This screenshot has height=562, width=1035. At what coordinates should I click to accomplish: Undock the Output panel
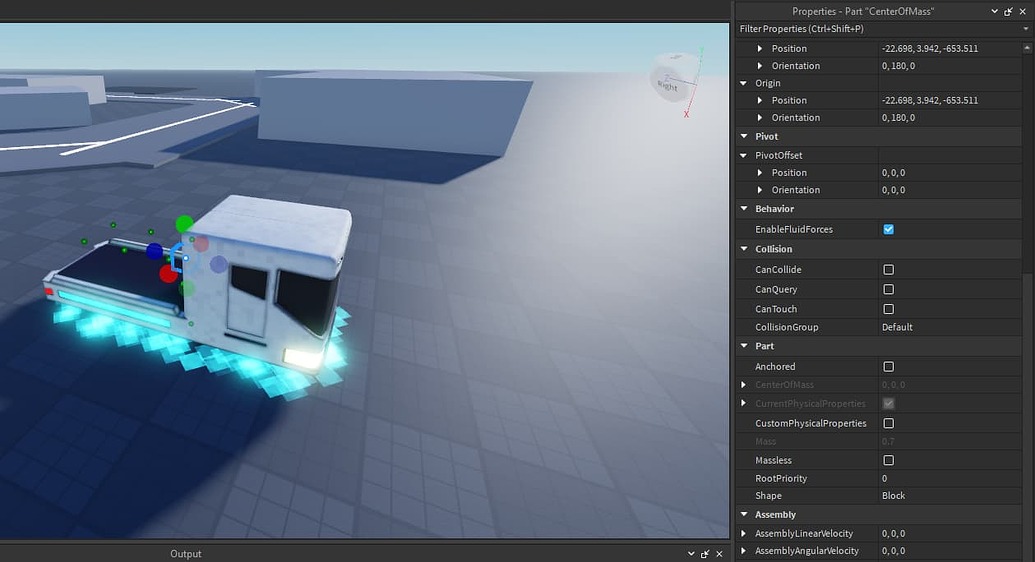coord(704,553)
